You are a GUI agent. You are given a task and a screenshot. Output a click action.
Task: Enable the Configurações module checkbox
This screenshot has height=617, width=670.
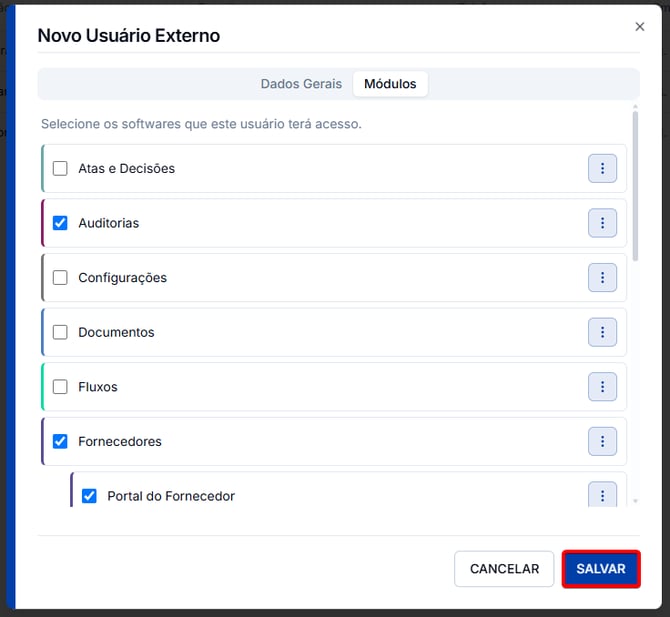(x=60, y=278)
